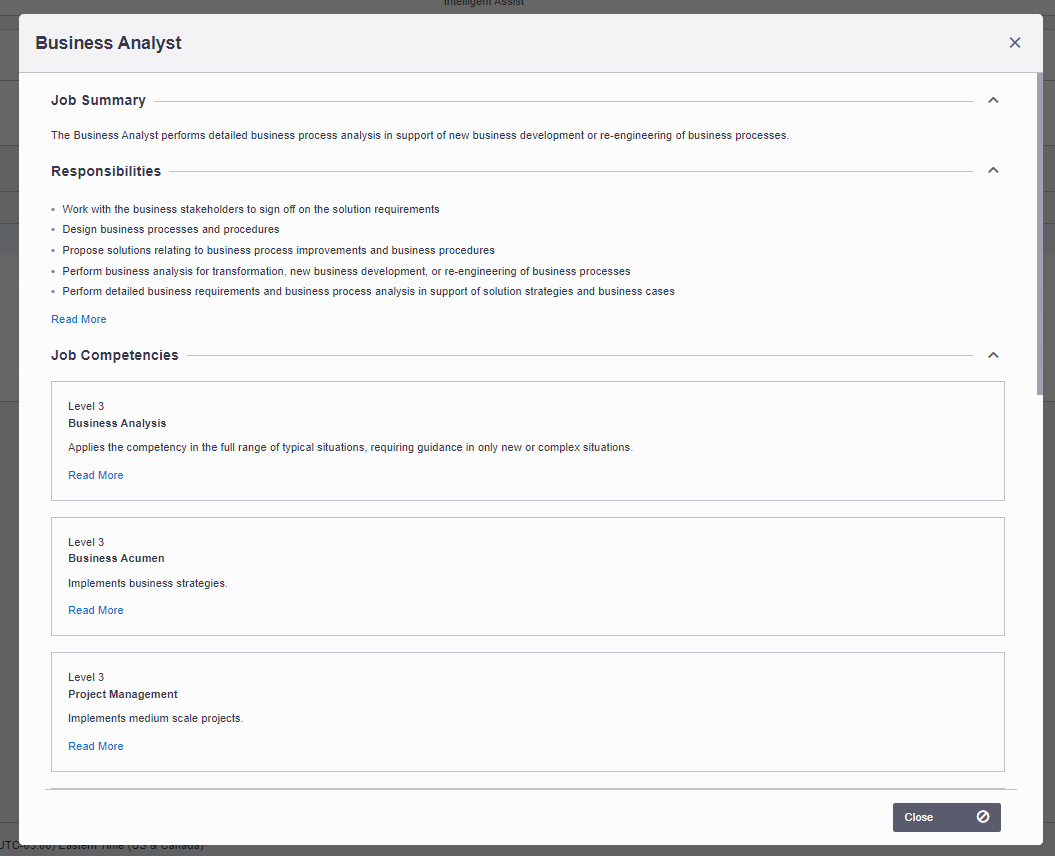This screenshot has width=1055, height=856.
Task: Click the Business Acumen competency title
Action: coord(116,559)
